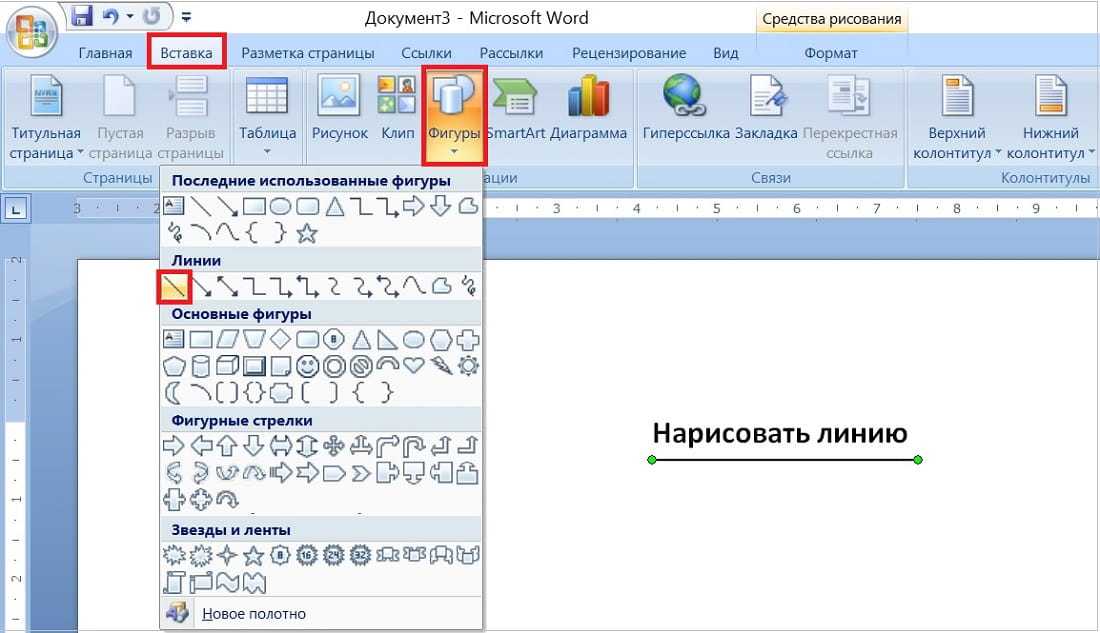Choose the Explosion 1 shape in Звезды и ленты
The height and width of the screenshot is (633, 1100).
pos(173,555)
